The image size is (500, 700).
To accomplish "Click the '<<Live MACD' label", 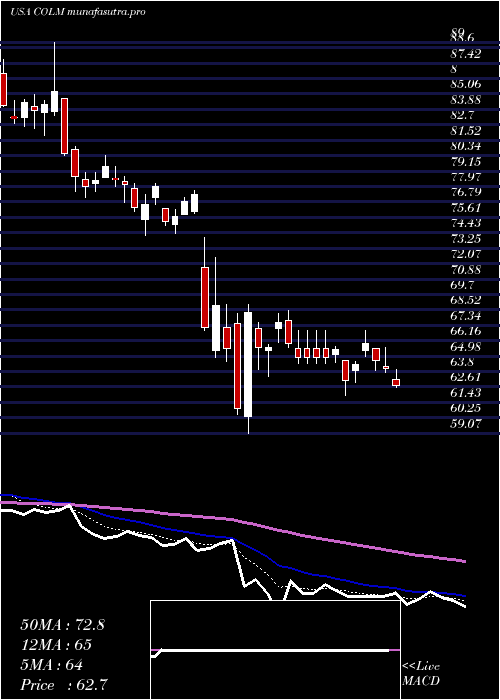I will (x=421, y=674).
